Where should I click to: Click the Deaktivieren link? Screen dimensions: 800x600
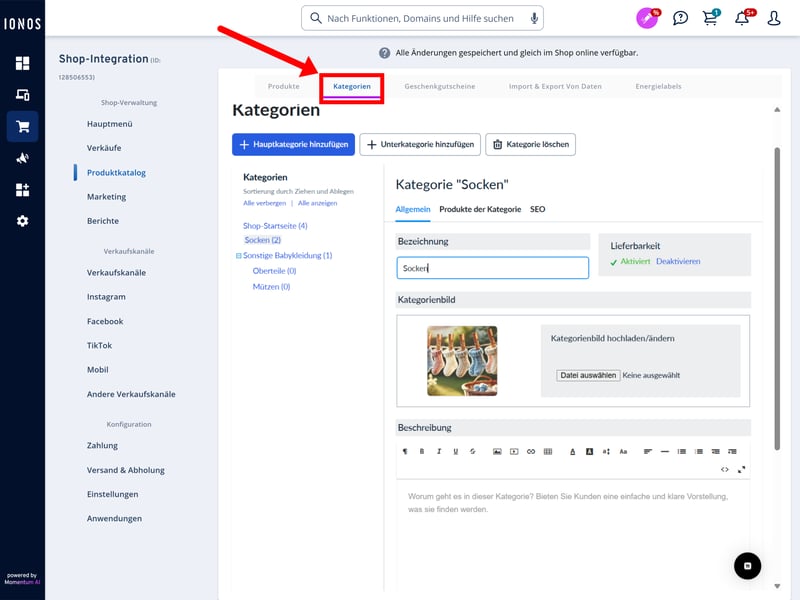678,261
